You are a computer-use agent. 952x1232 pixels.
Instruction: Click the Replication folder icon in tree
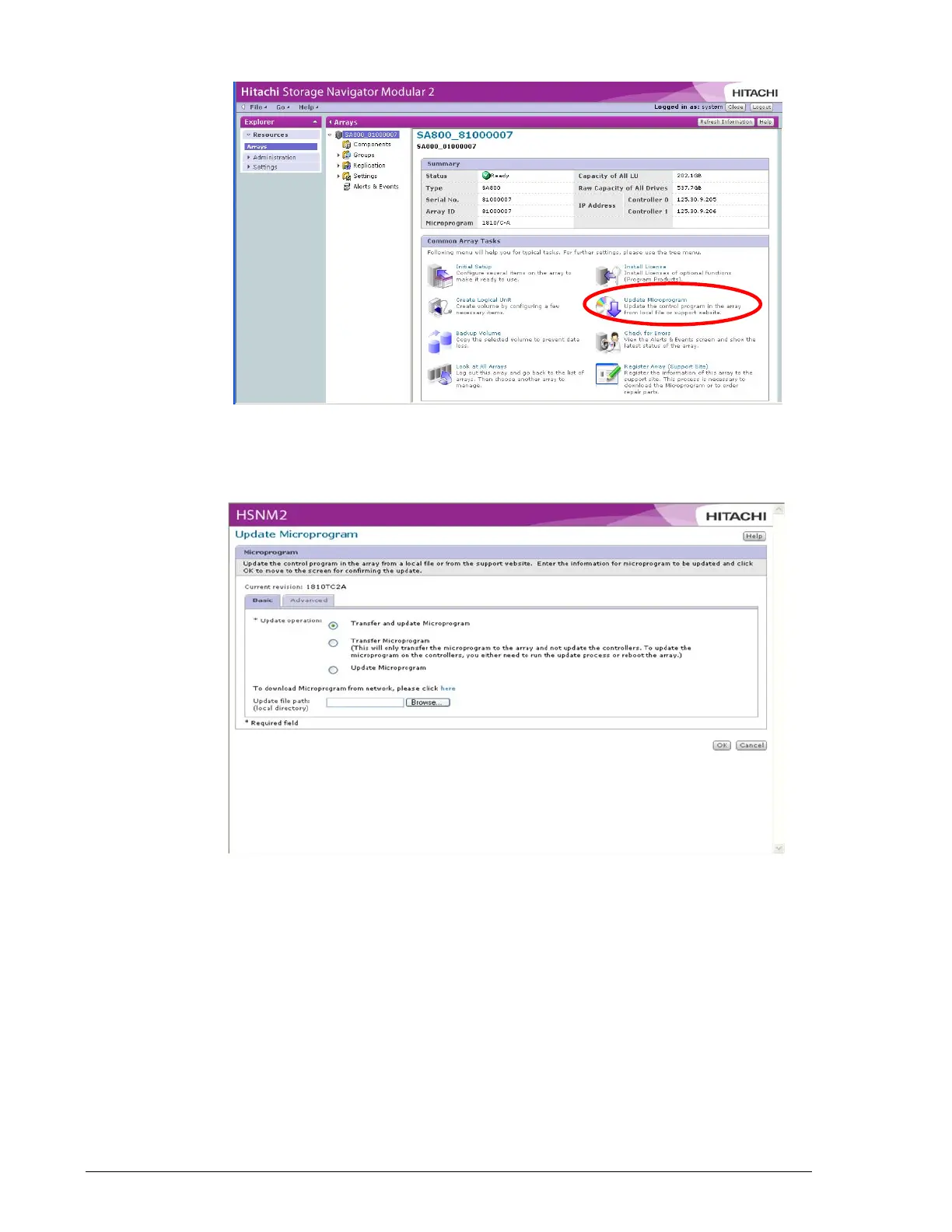tap(347, 166)
